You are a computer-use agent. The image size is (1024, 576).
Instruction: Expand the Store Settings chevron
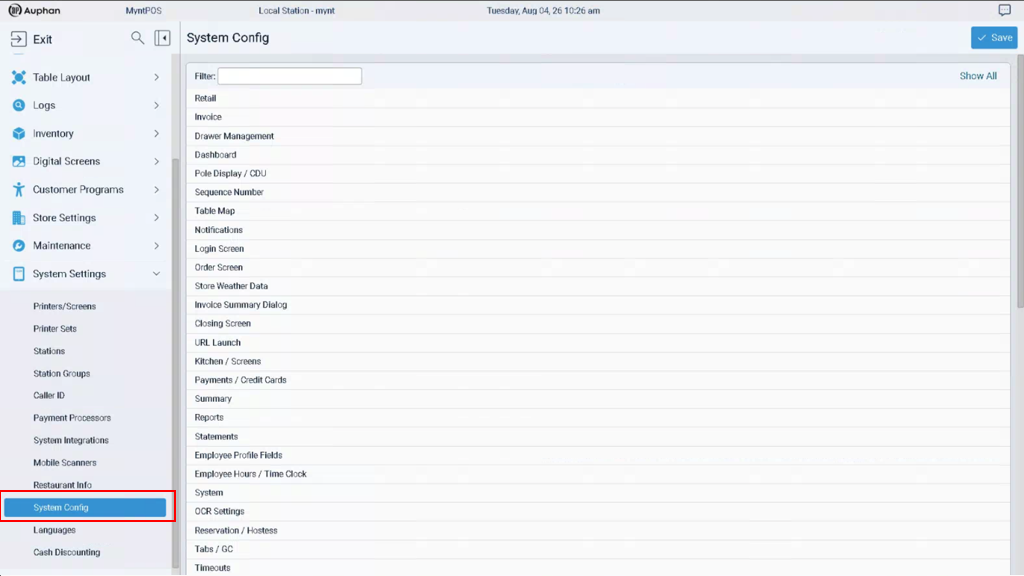[x=157, y=217]
